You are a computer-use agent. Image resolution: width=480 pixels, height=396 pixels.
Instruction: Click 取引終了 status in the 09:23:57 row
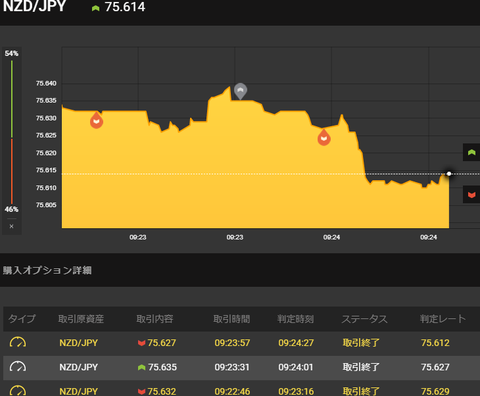(361, 343)
